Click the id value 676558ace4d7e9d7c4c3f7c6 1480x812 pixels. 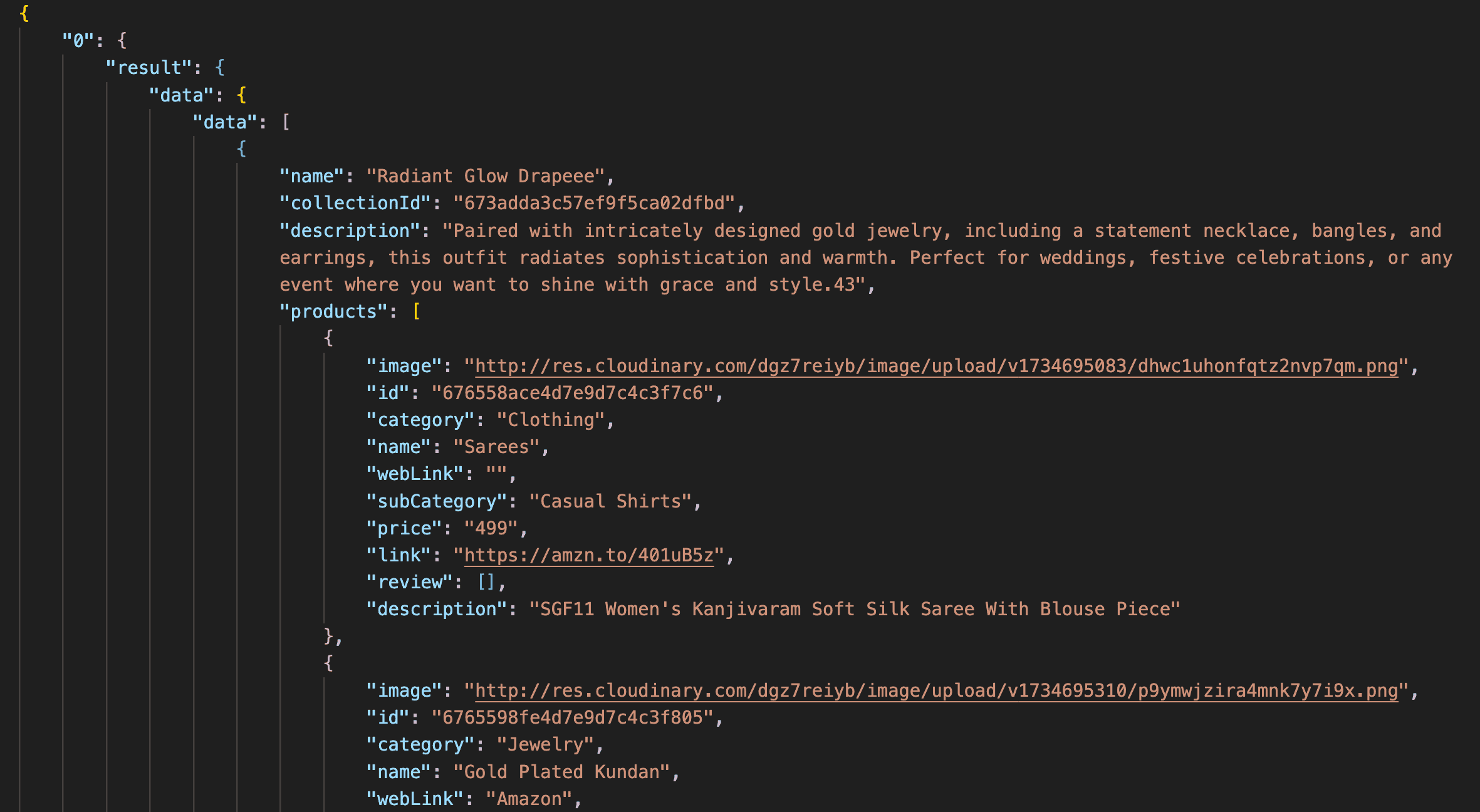click(x=573, y=393)
